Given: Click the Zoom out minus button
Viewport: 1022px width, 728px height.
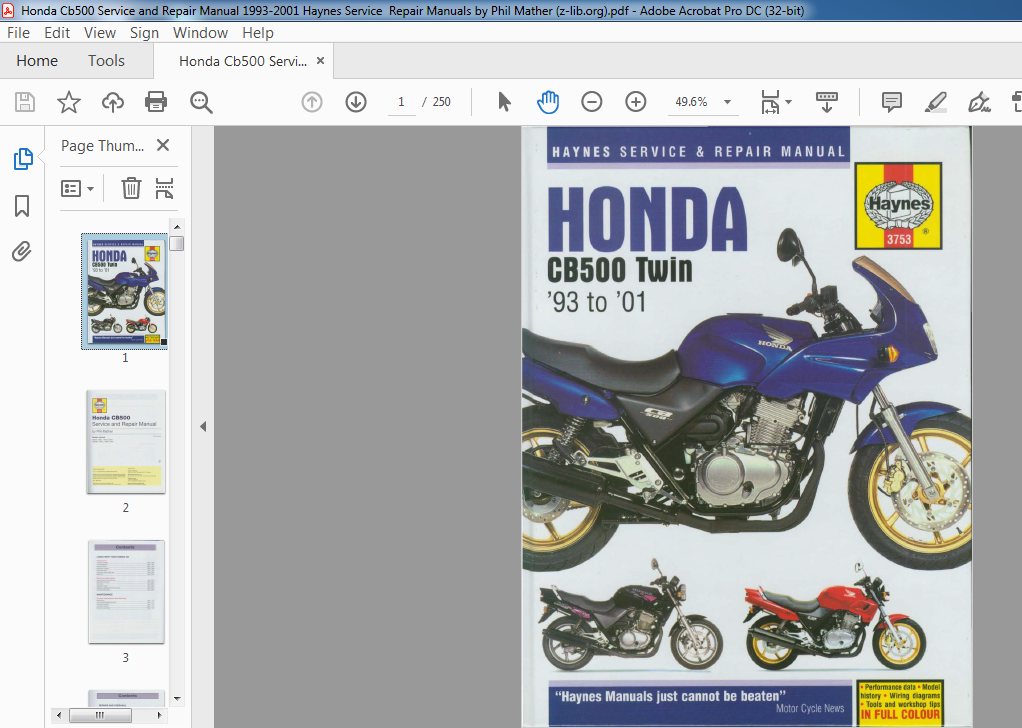Looking at the screenshot, I should tap(592, 102).
